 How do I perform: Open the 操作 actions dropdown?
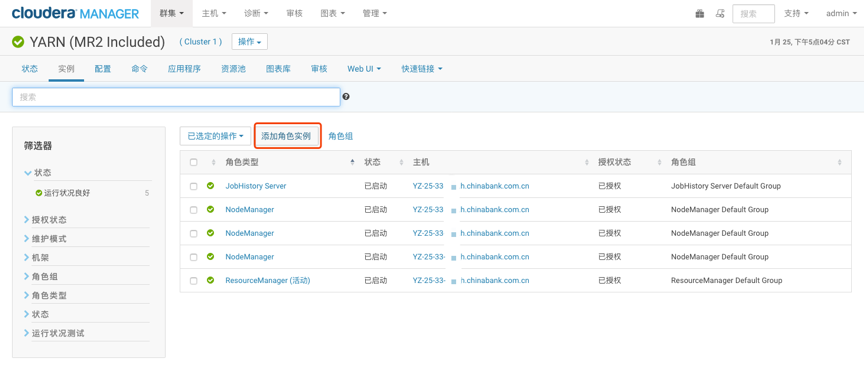[x=250, y=41]
